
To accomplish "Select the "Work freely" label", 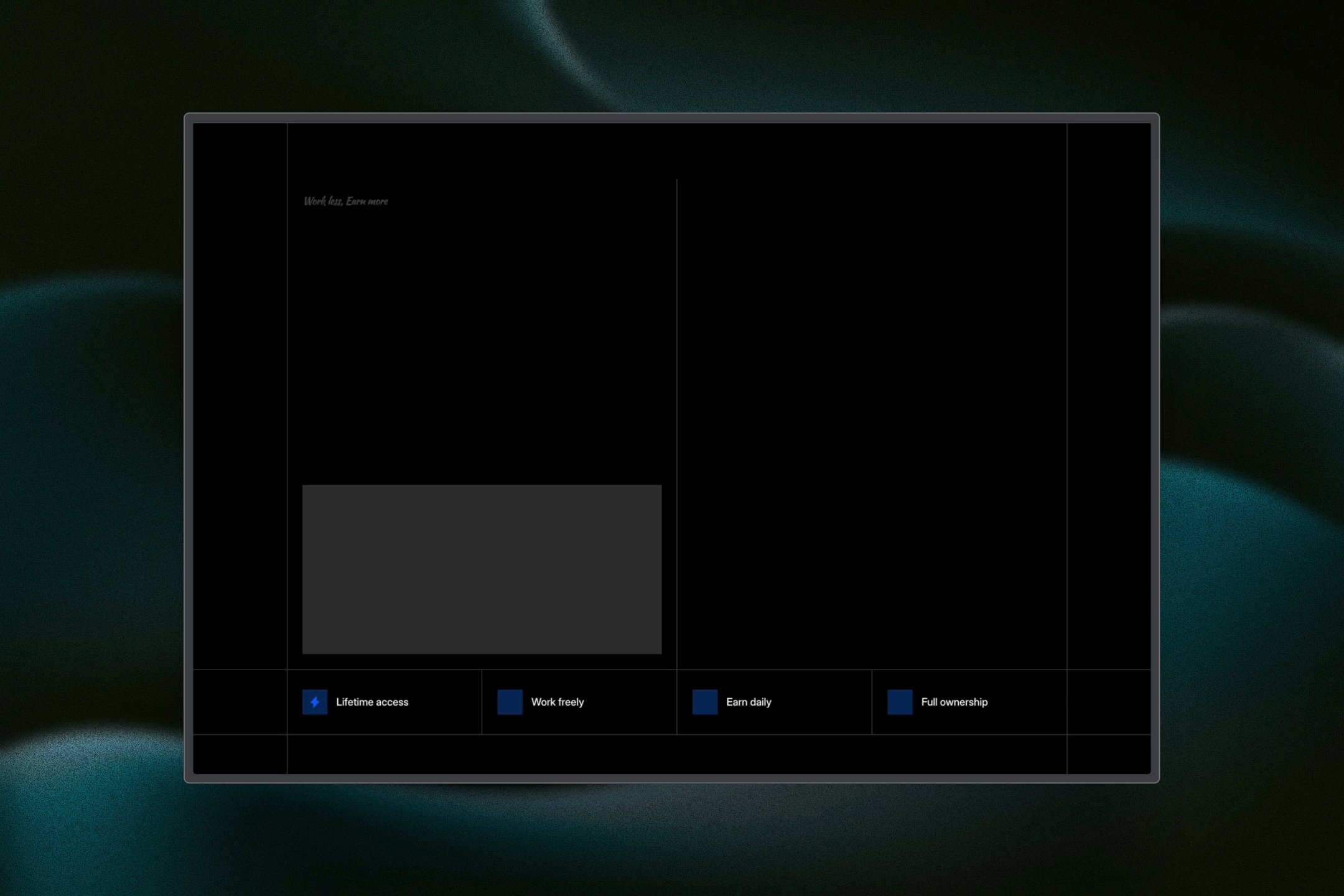I will point(558,702).
